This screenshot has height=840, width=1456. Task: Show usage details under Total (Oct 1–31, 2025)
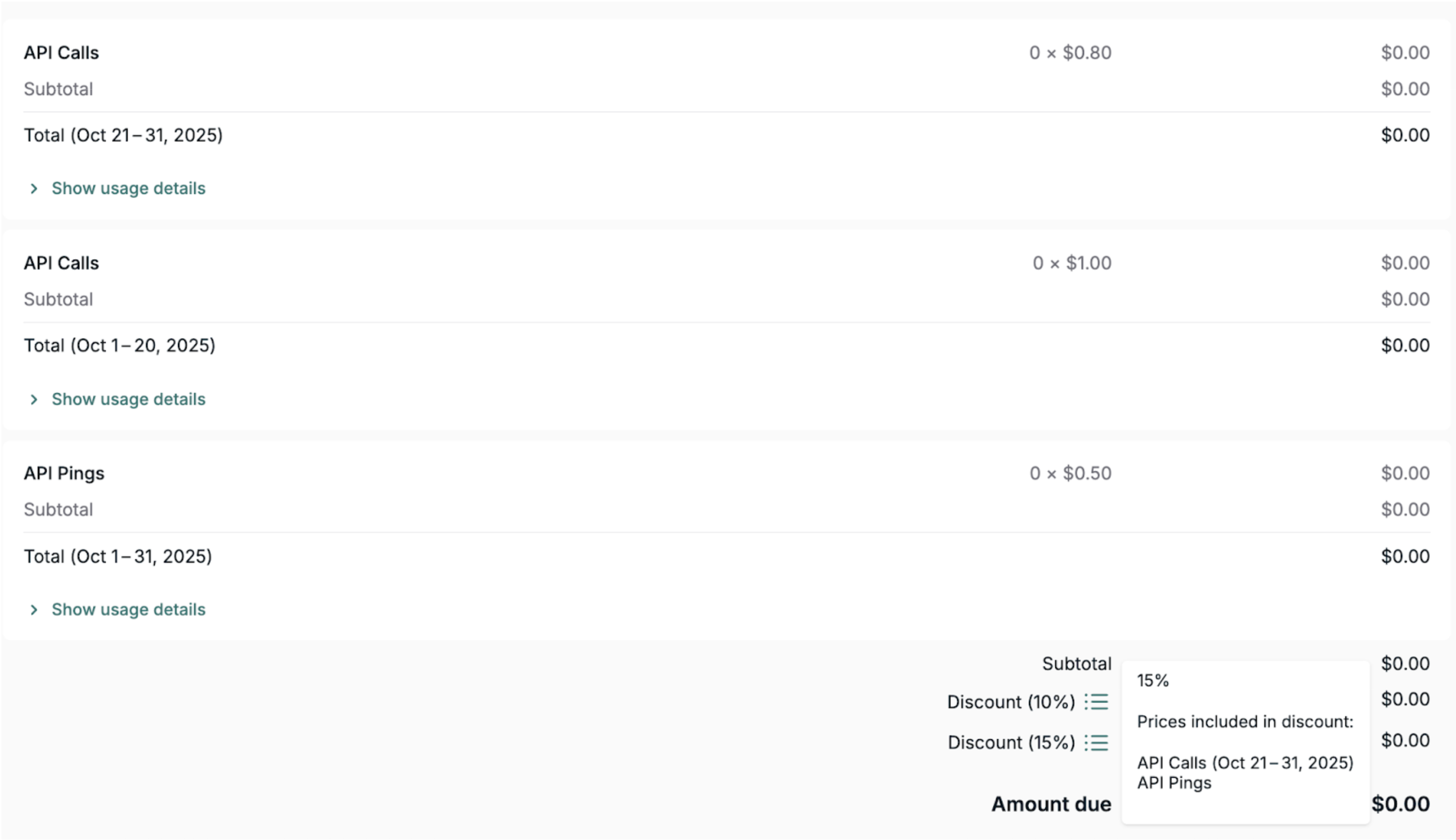127,609
